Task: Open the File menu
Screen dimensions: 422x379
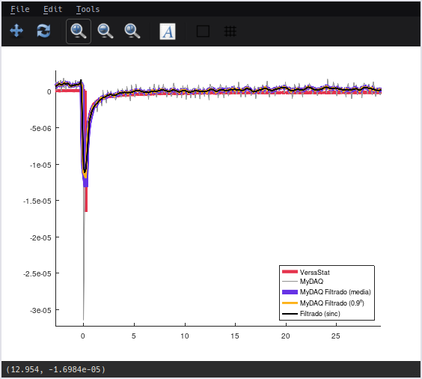Action: [x=20, y=9]
